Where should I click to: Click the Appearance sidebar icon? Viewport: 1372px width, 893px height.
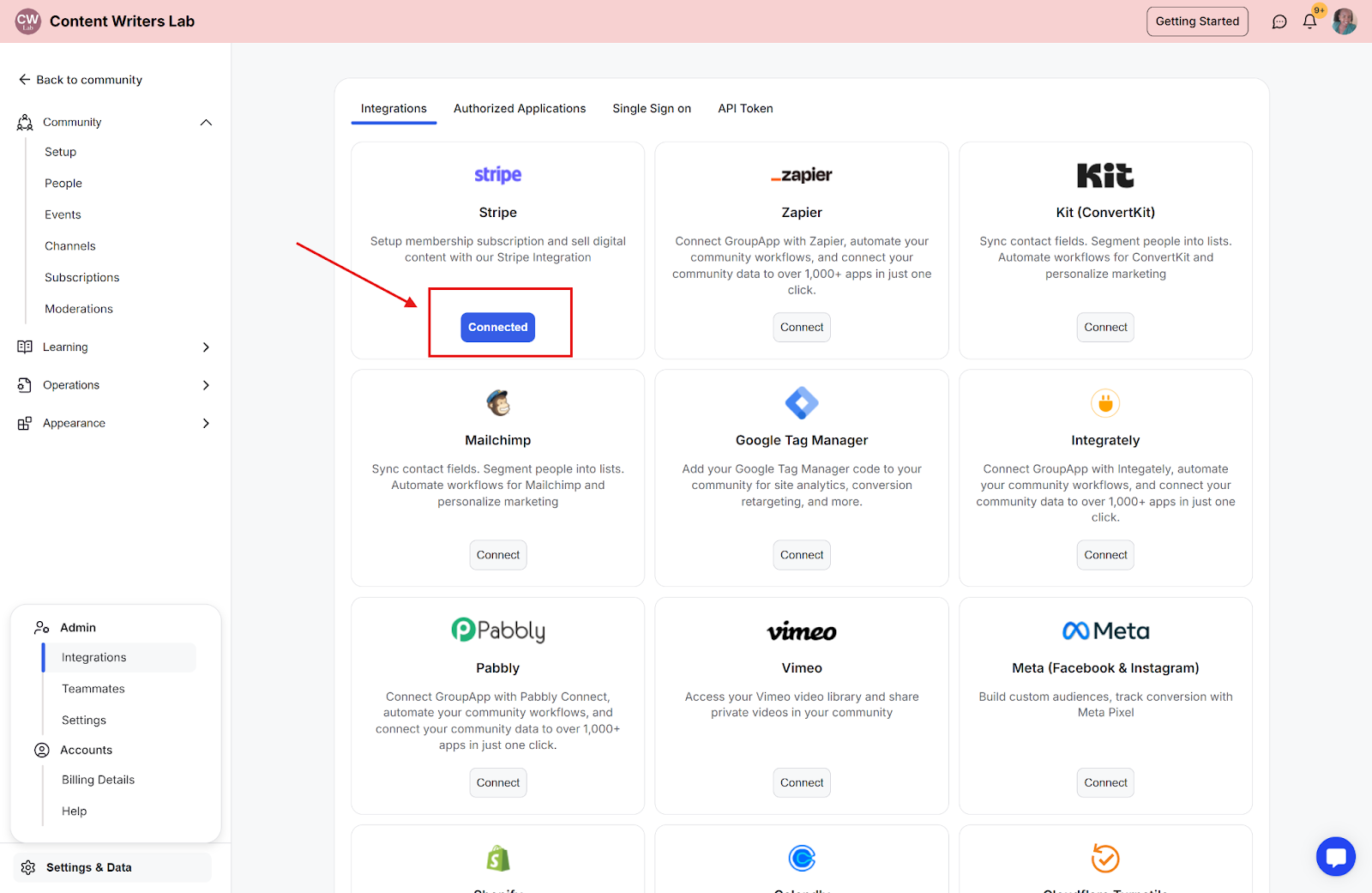(25, 423)
